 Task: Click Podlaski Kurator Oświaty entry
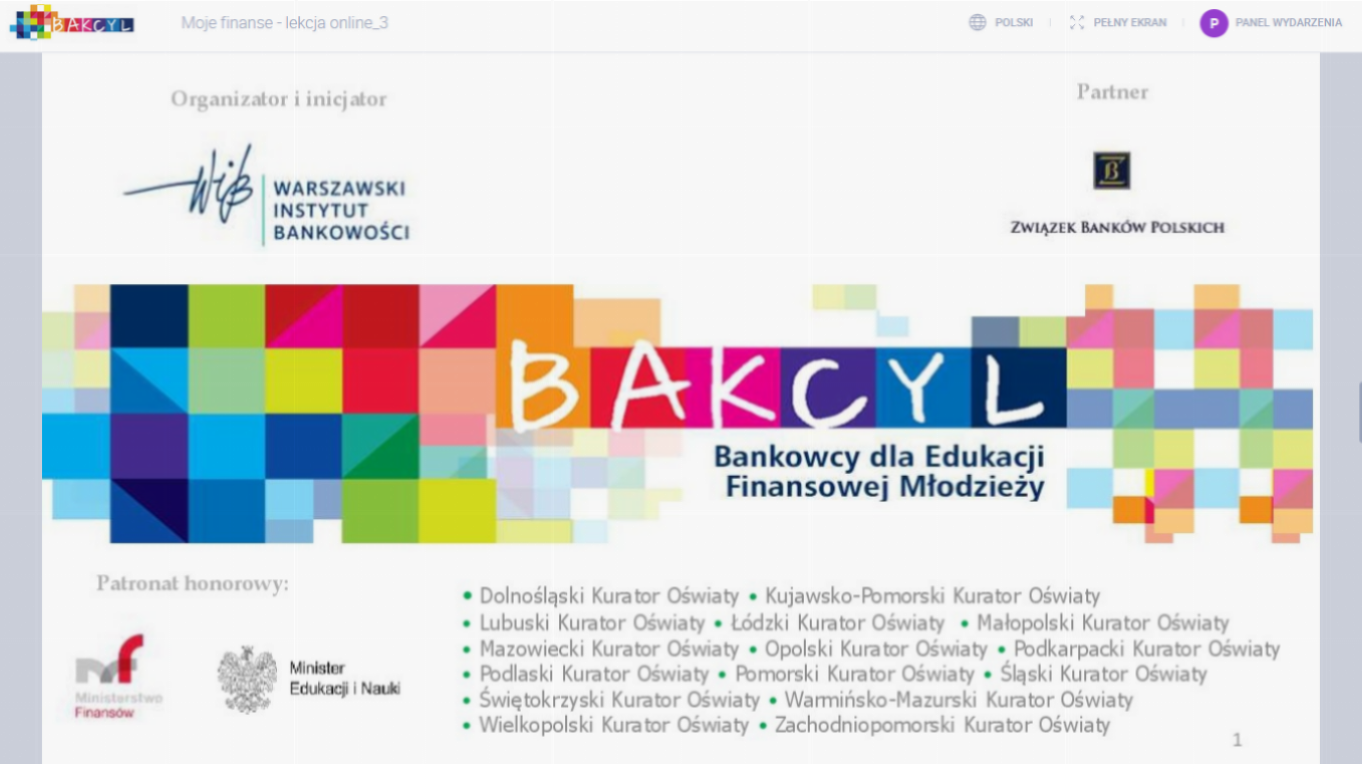[594, 674]
